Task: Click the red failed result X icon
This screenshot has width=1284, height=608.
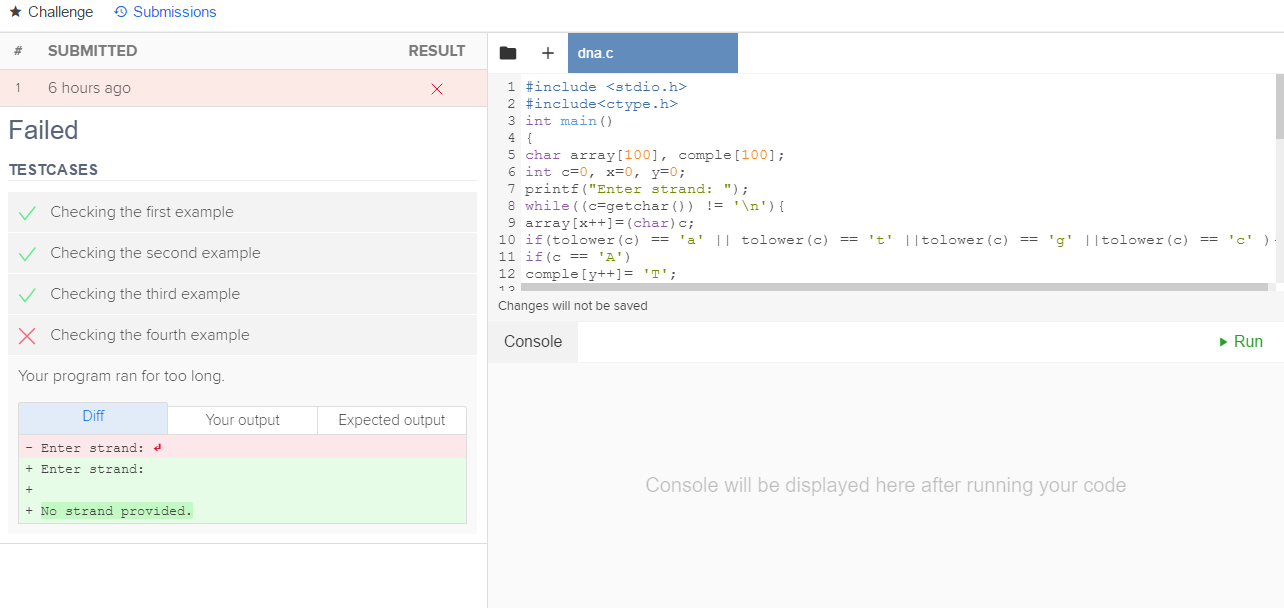Action: [x=436, y=89]
